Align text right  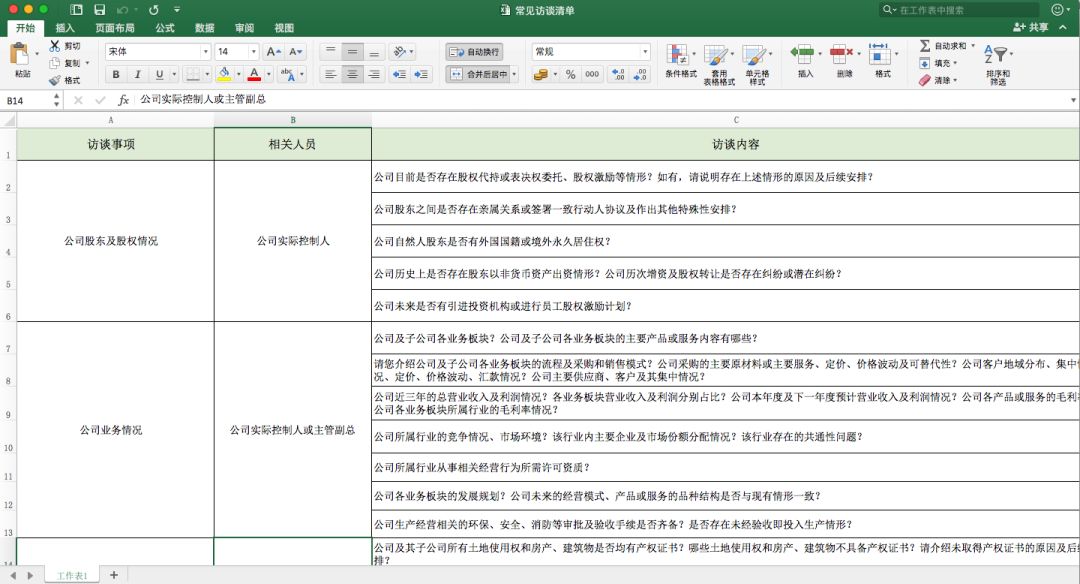[374, 74]
